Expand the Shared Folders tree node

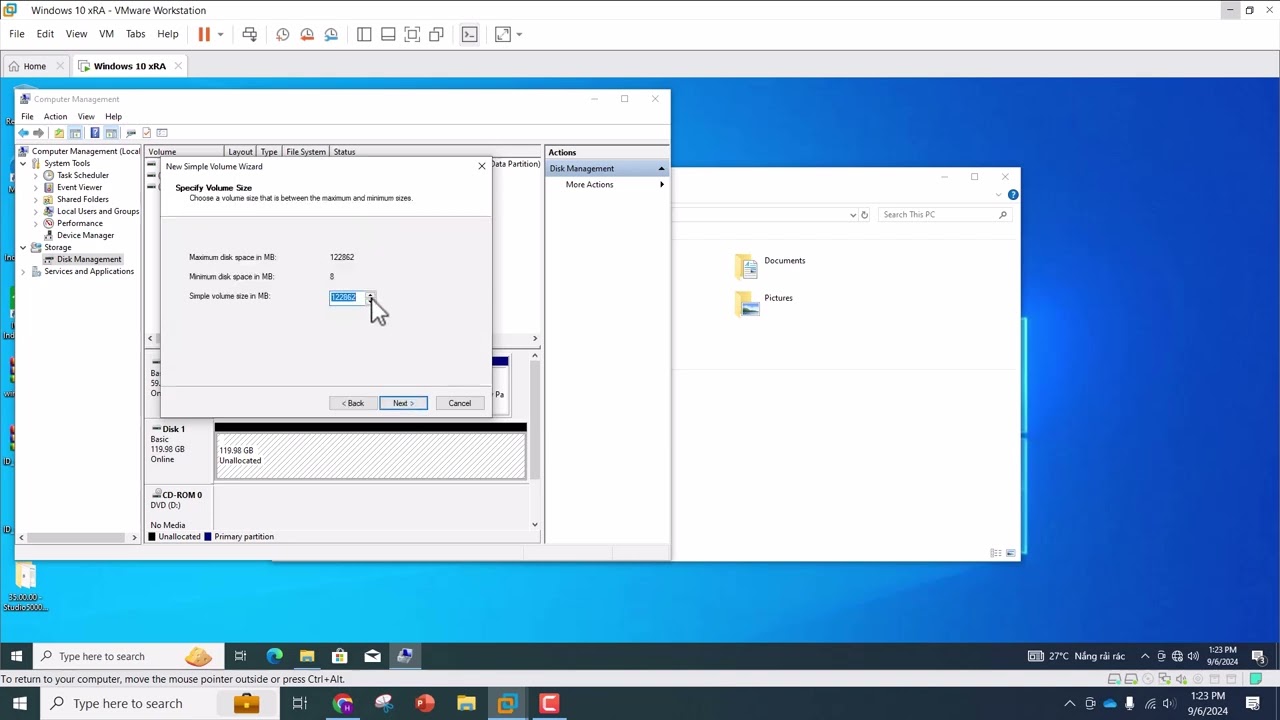[x=36, y=199]
